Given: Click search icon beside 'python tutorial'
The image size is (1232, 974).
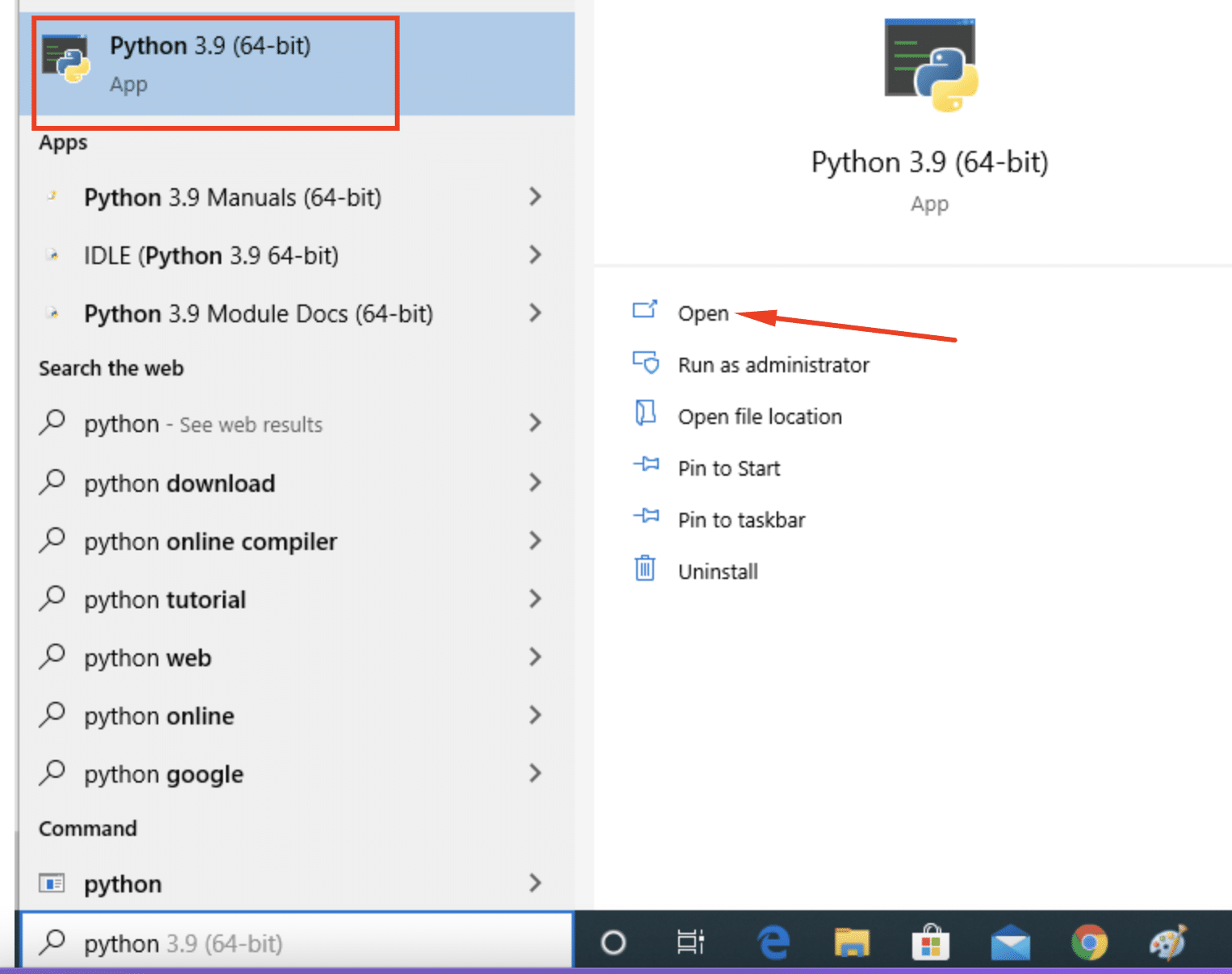Looking at the screenshot, I should pyautogui.click(x=52, y=598).
